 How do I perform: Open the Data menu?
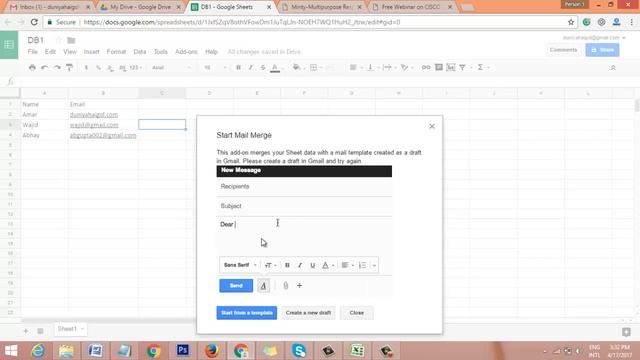(x=140, y=52)
